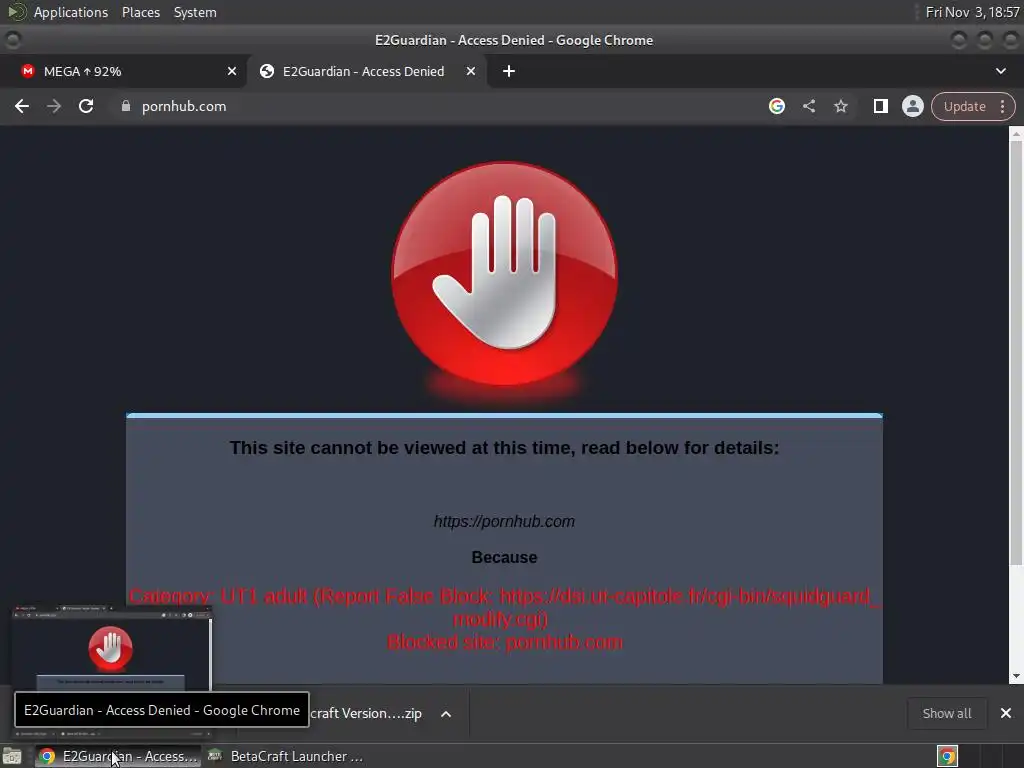The width and height of the screenshot is (1024, 768).
Task: Reload the current page
Action: coord(86,106)
